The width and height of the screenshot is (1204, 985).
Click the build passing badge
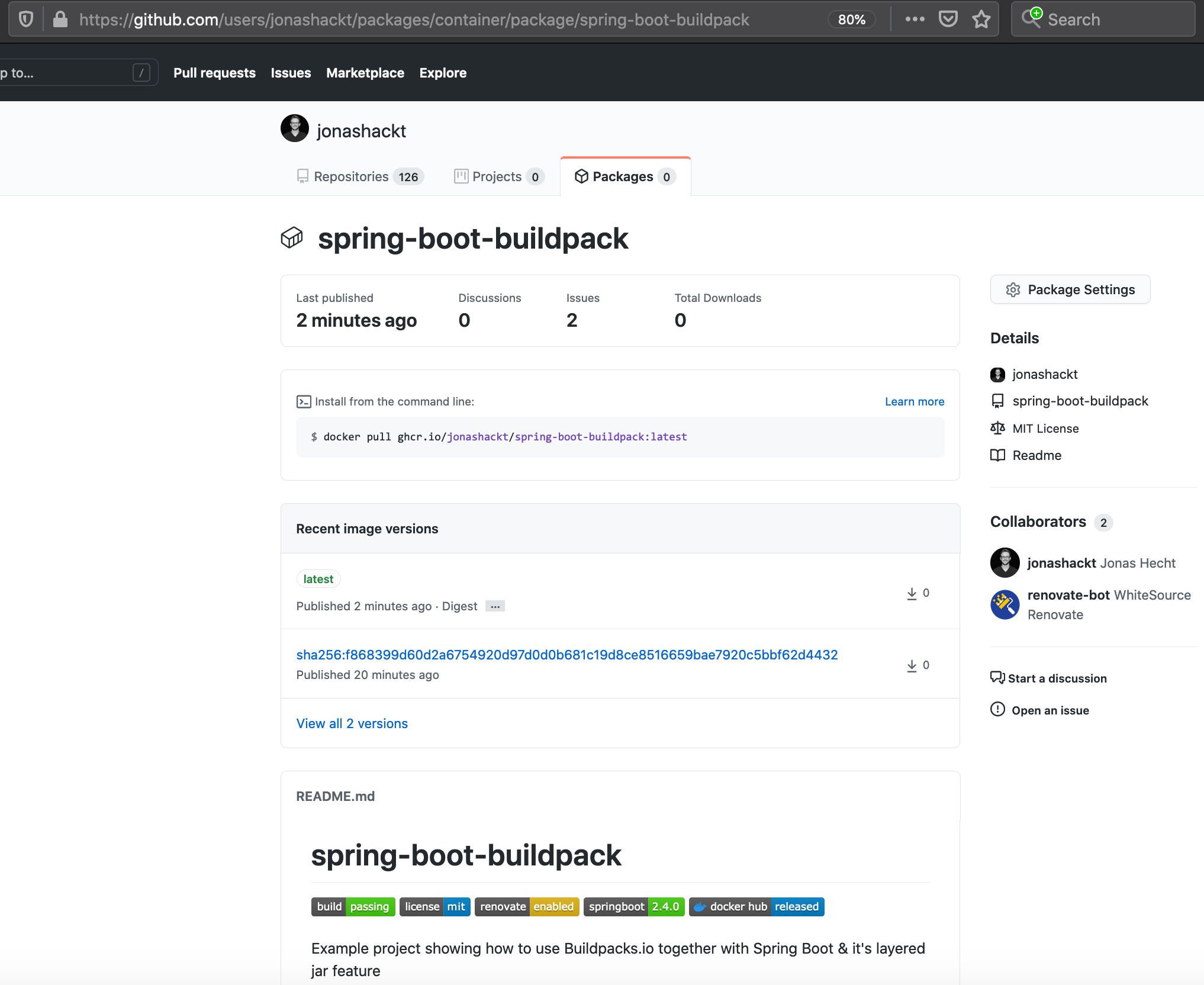pos(353,906)
